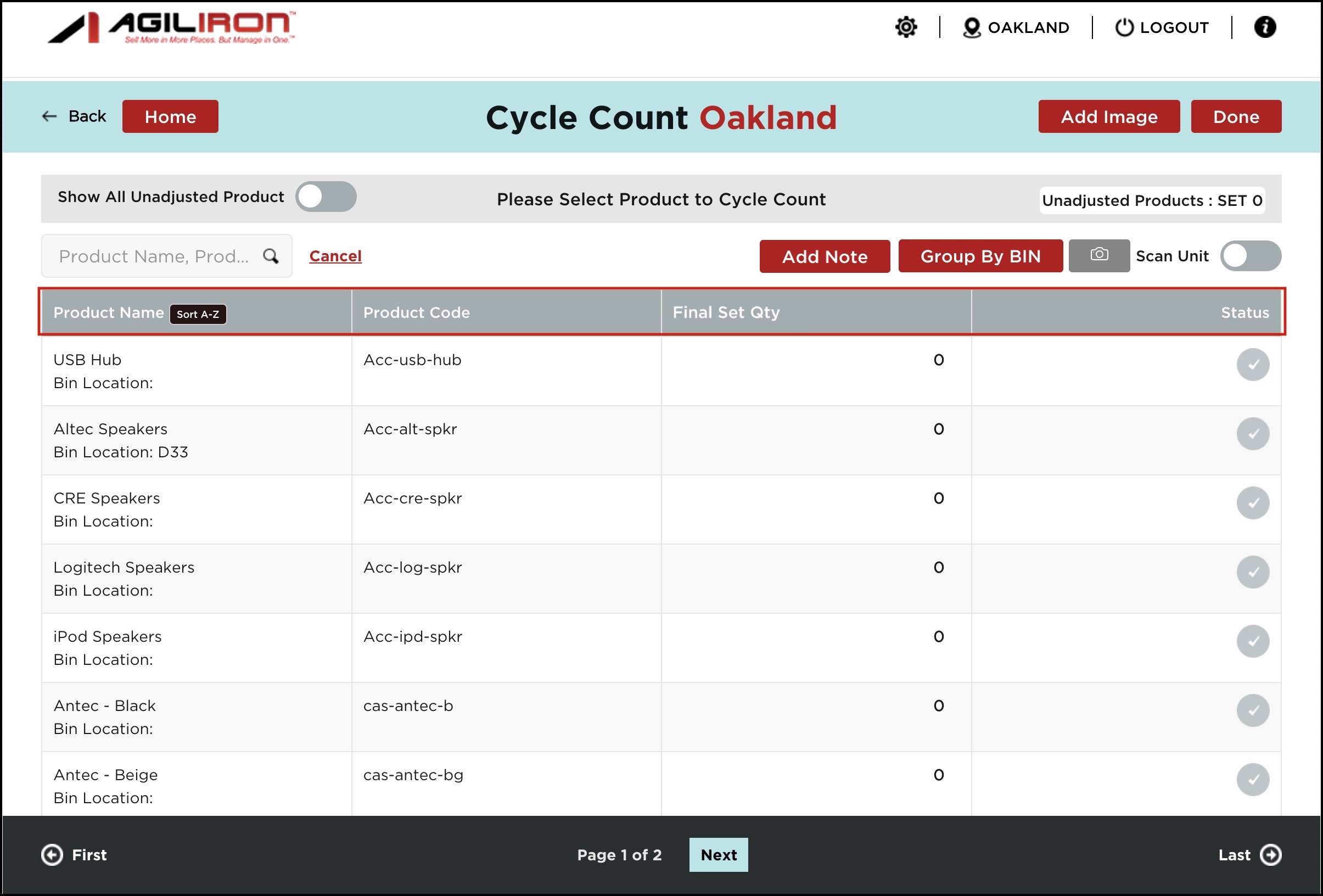Click Group By BIN button
This screenshot has height=896, width=1323.
[x=980, y=256]
